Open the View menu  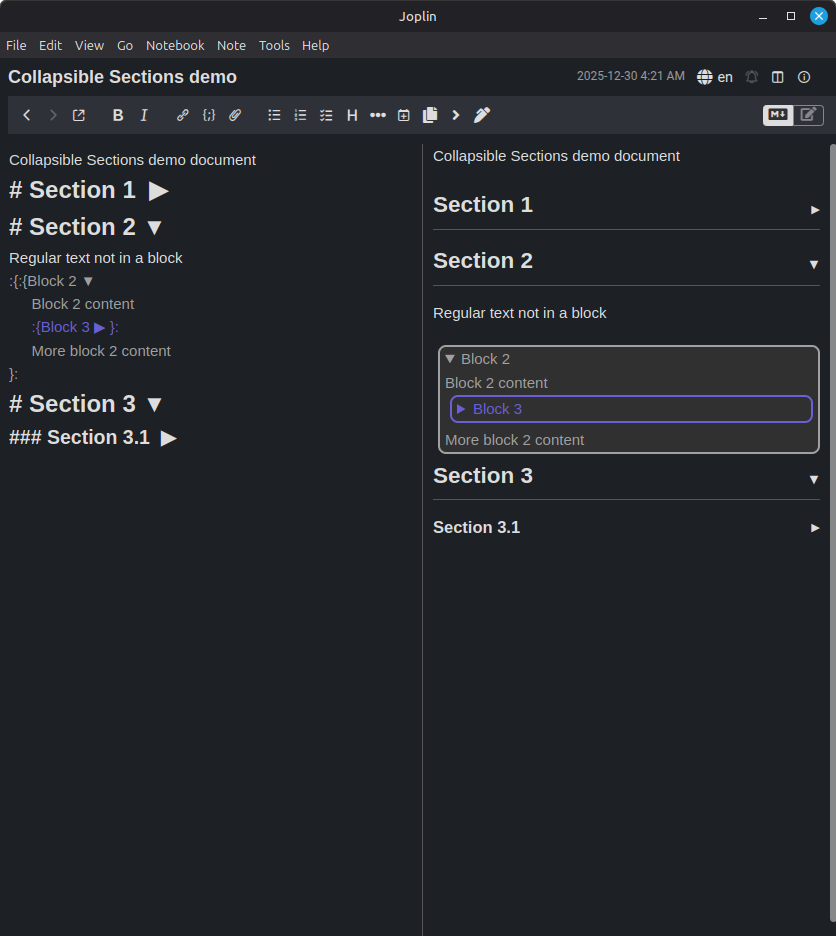89,45
